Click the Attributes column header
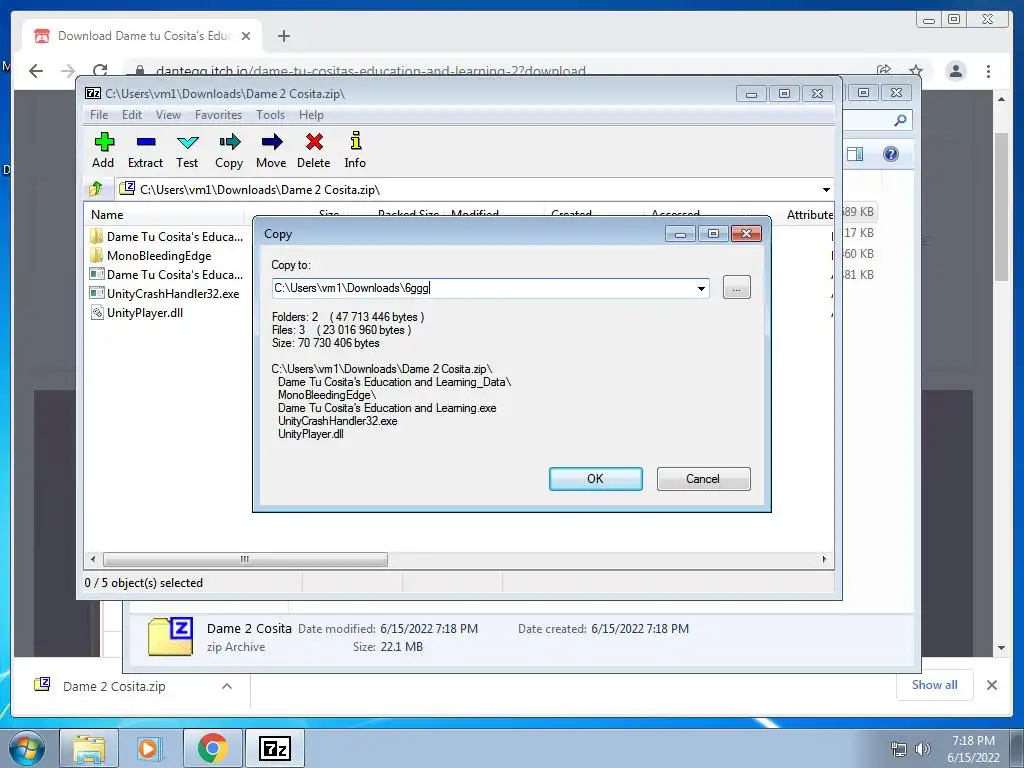The width and height of the screenshot is (1024, 768). tap(808, 215)
